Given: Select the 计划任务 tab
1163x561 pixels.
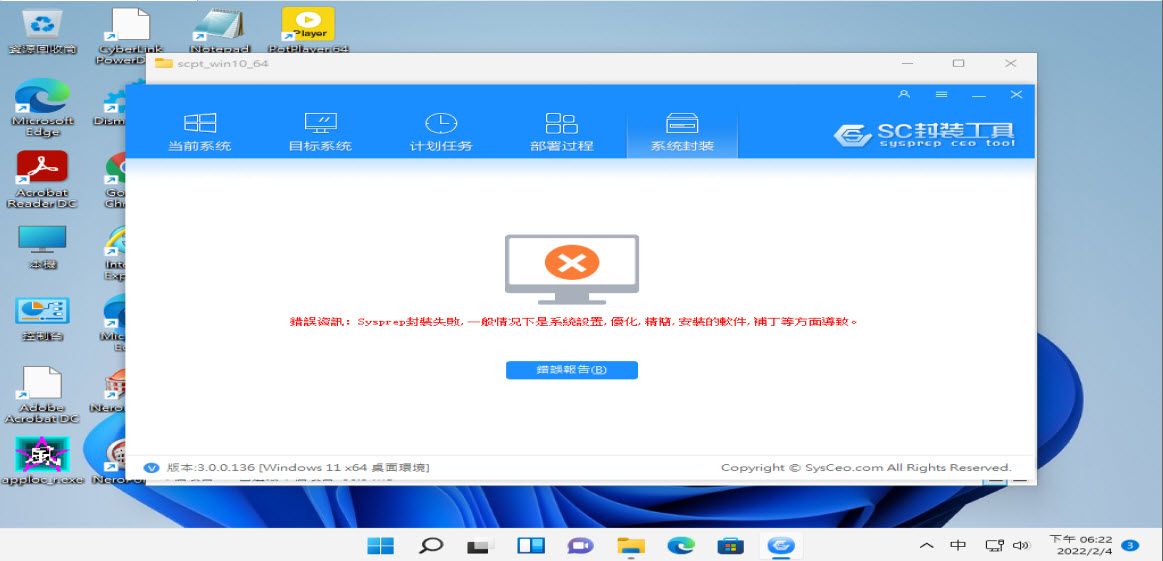Looking at the screenshot, I should tap(441, 133).
